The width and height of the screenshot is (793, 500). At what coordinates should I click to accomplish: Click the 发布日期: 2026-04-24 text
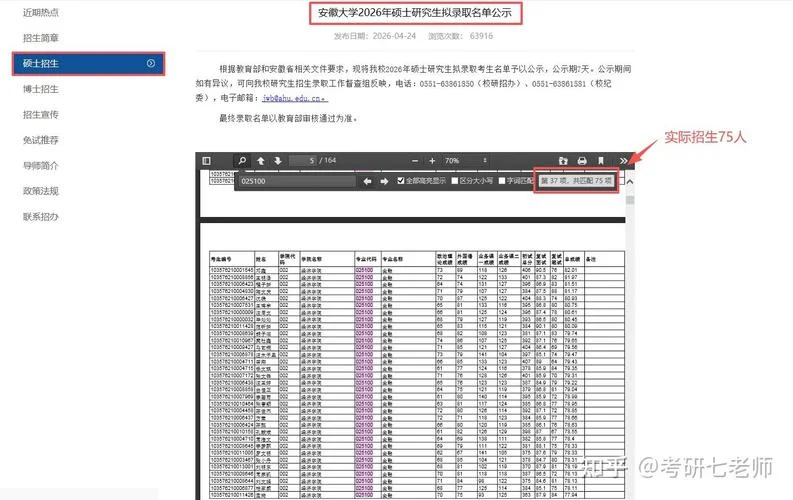coord(375,36)
